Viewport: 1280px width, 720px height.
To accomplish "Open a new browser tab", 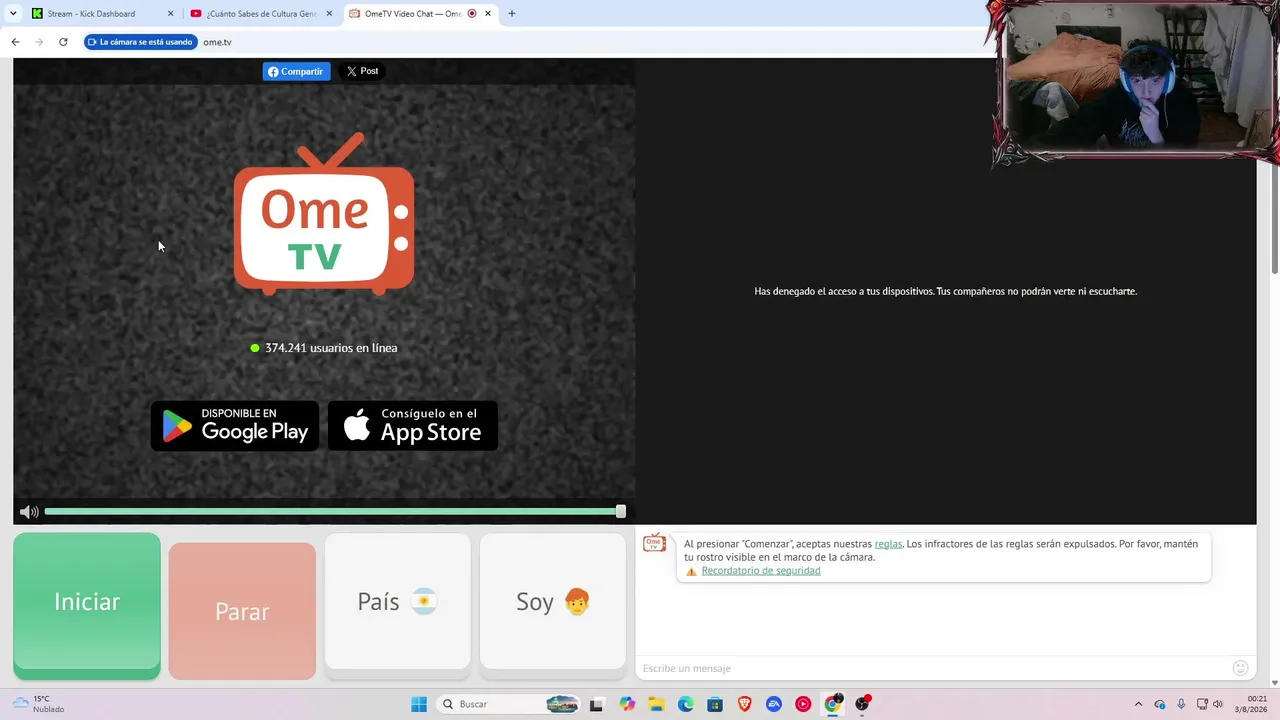I will (511, 14).
